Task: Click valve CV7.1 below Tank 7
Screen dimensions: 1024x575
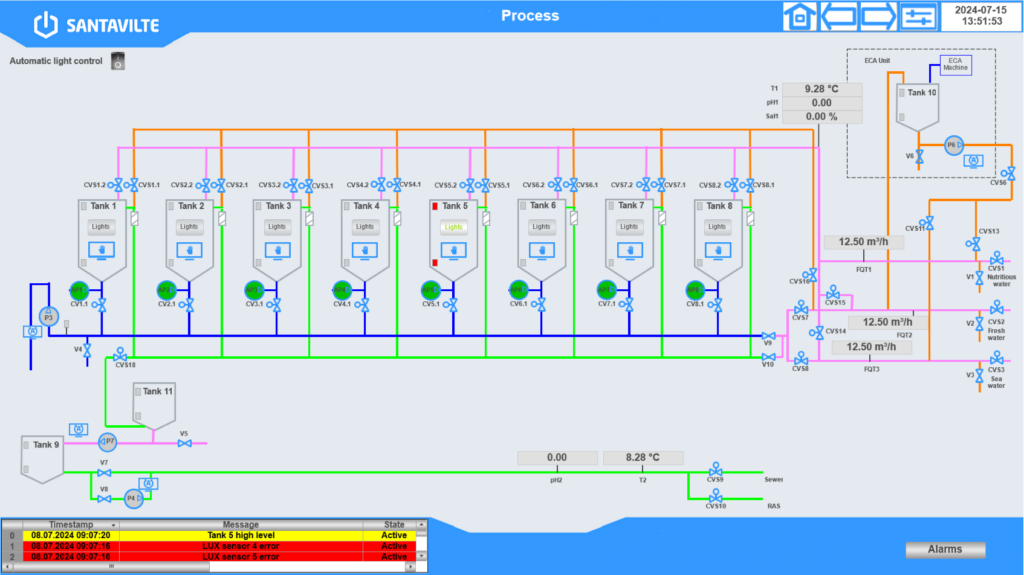Action: point(628,304)
